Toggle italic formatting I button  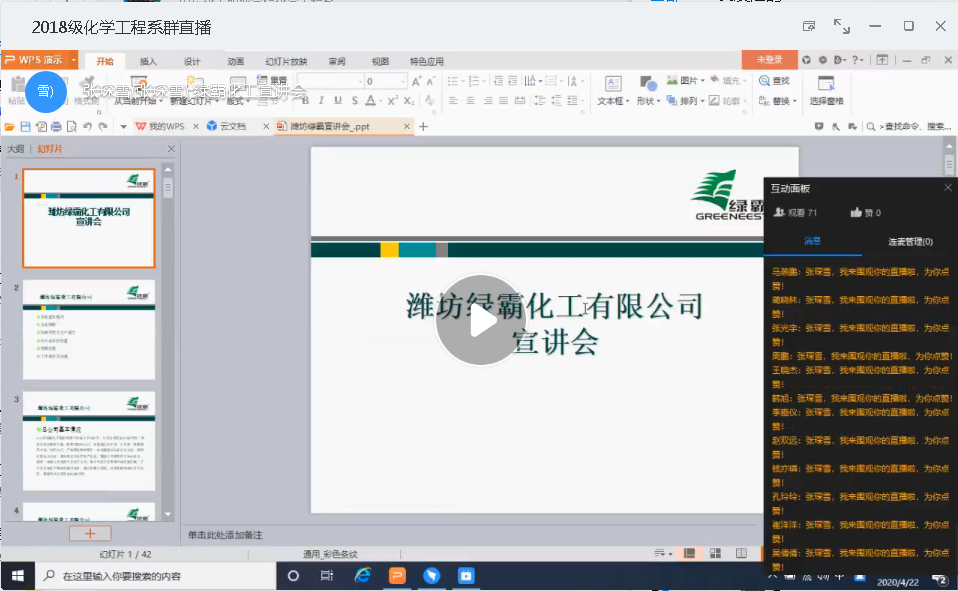[x=321, y=101]
